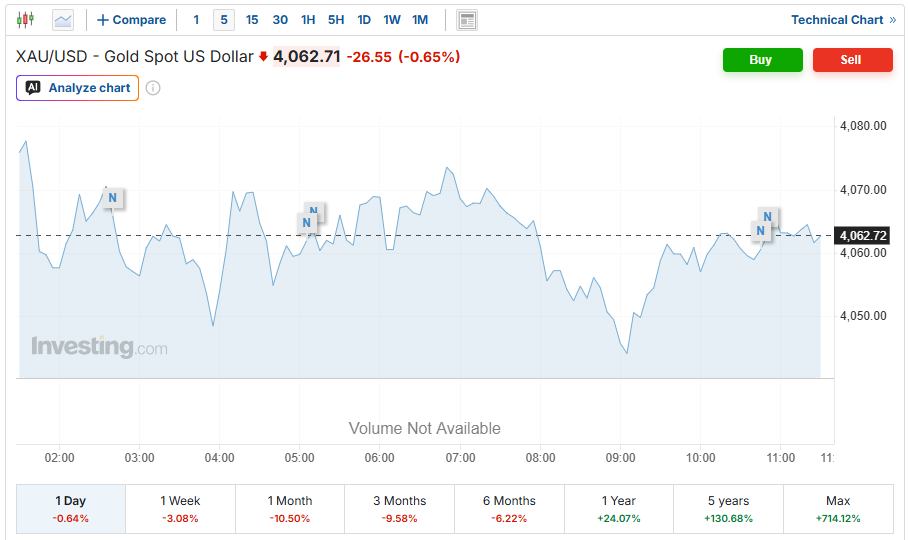Choose the 1M interval option
Image resolution: width=908 pixels, height=540 pixels.
tap(420, 20)
